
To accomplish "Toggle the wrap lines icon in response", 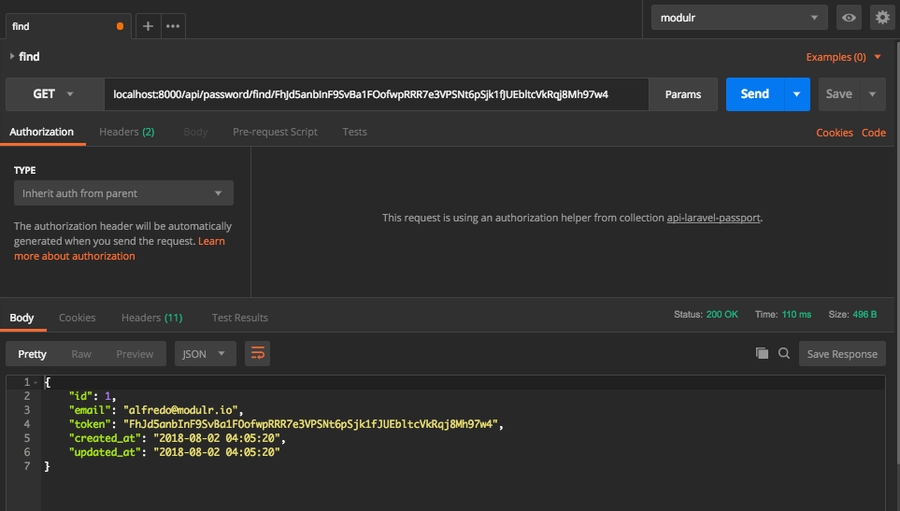I will click(x=258, y=353).
